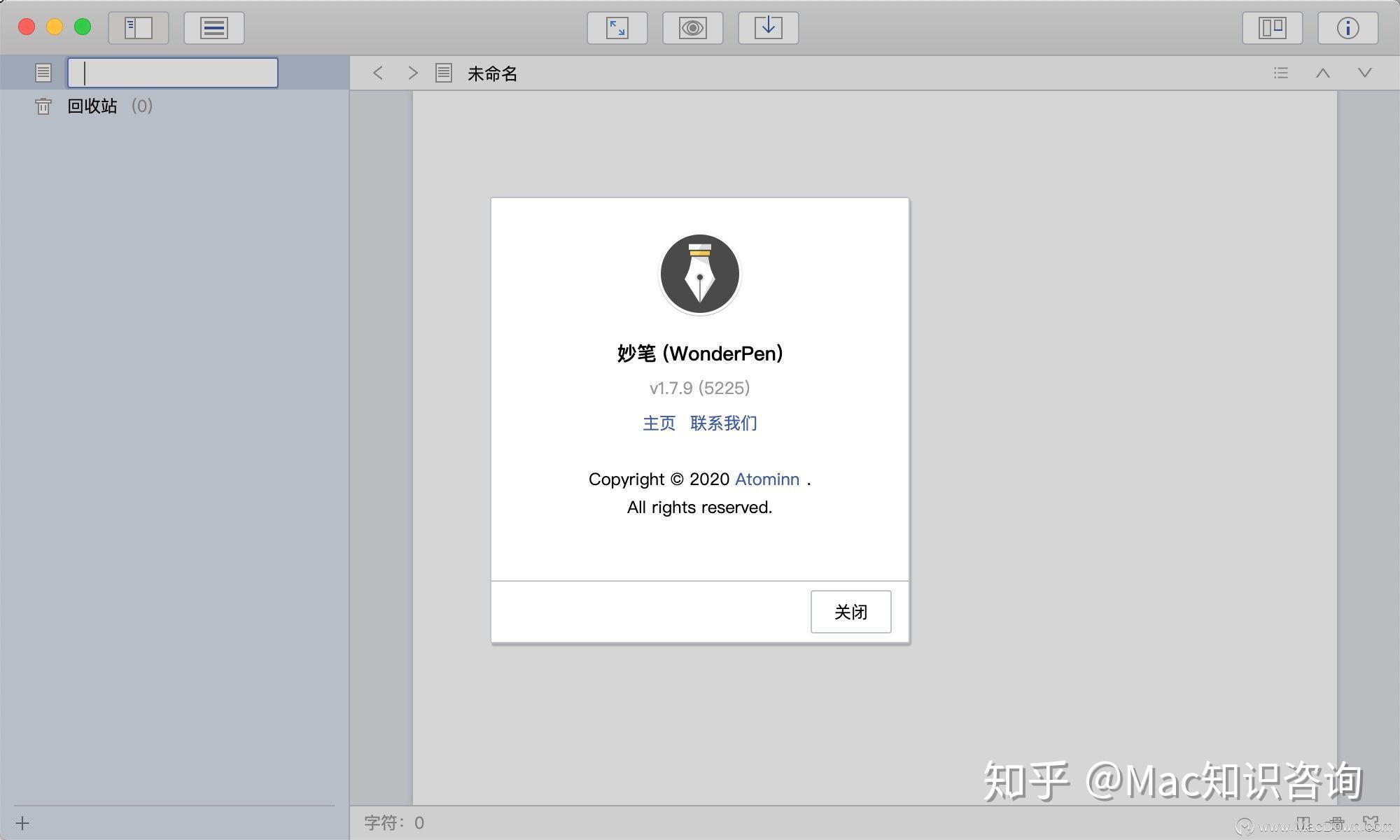
Task: Enter fullscreen with the expand arrows button
Action: point(617,28)
